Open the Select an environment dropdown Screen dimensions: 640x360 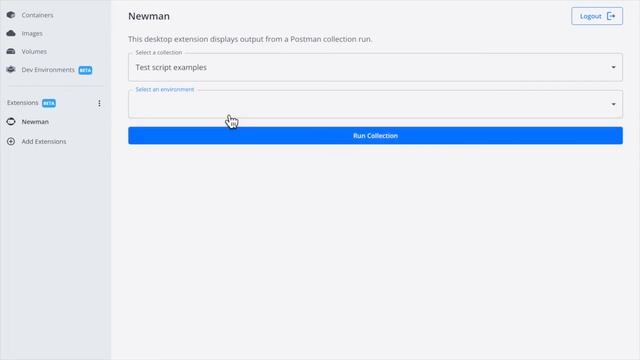click(x=375, y=104)
